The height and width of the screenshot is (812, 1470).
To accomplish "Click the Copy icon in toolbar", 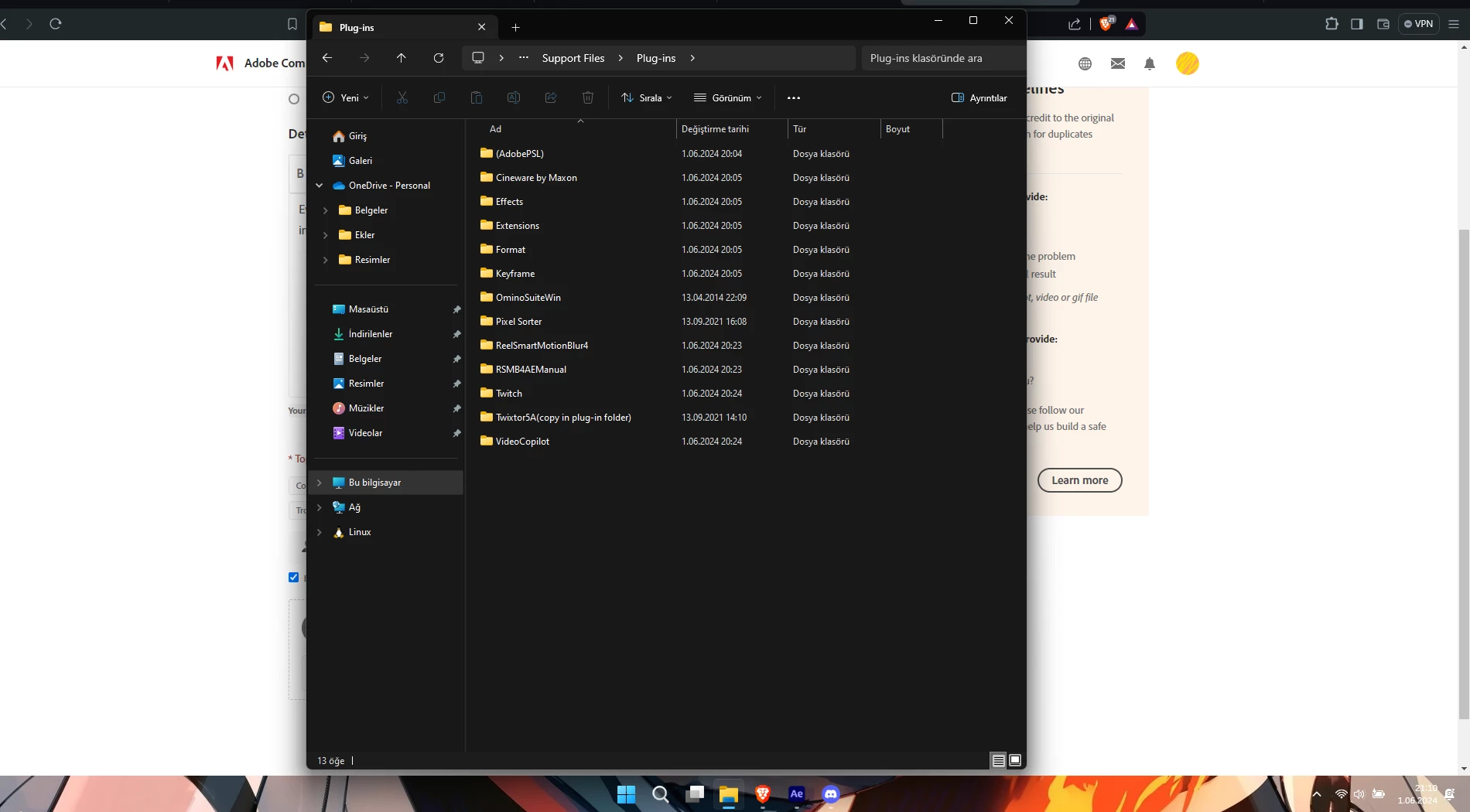I will click(x=439, y=97).
